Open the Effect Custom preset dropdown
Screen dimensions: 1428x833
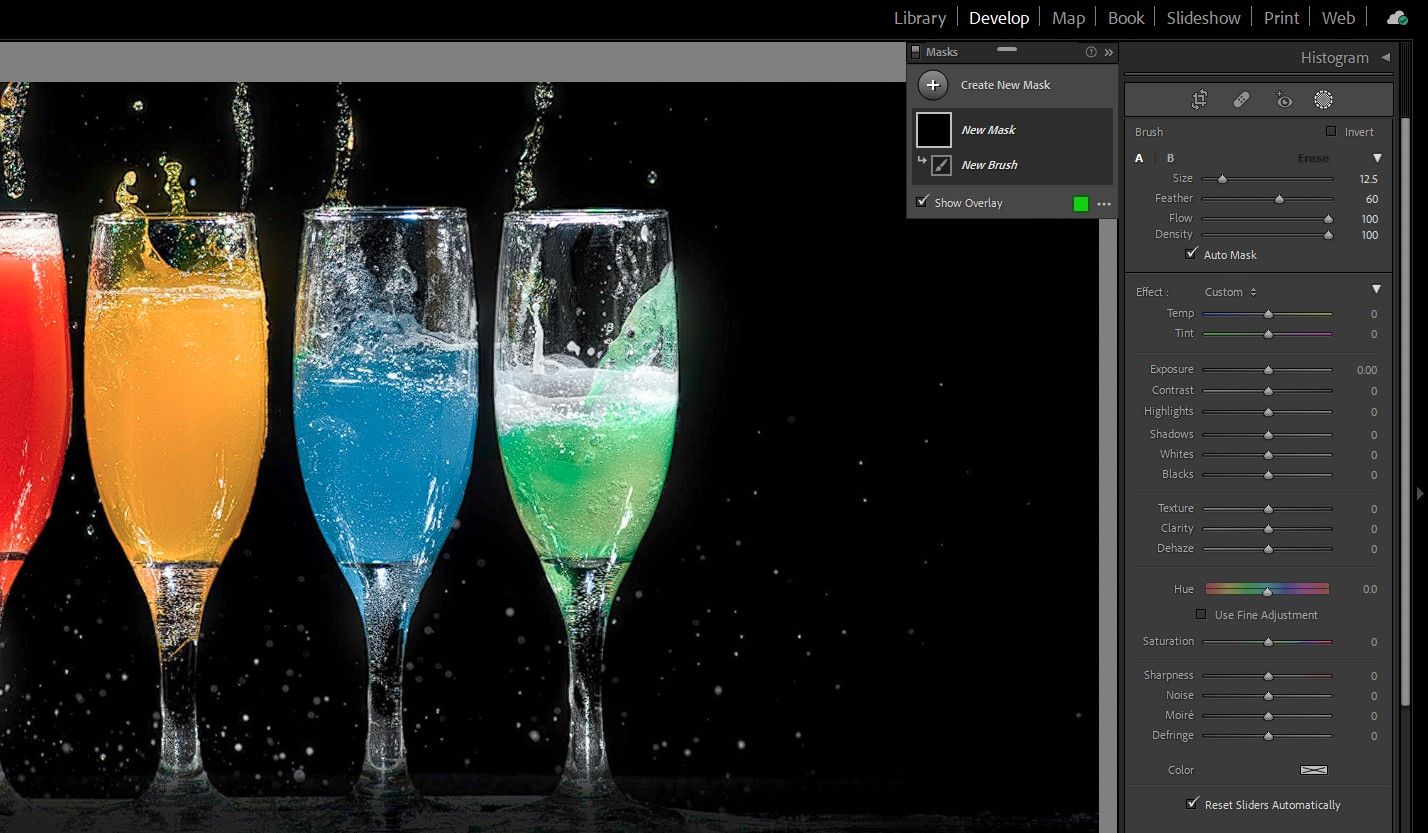(1231, 292)
